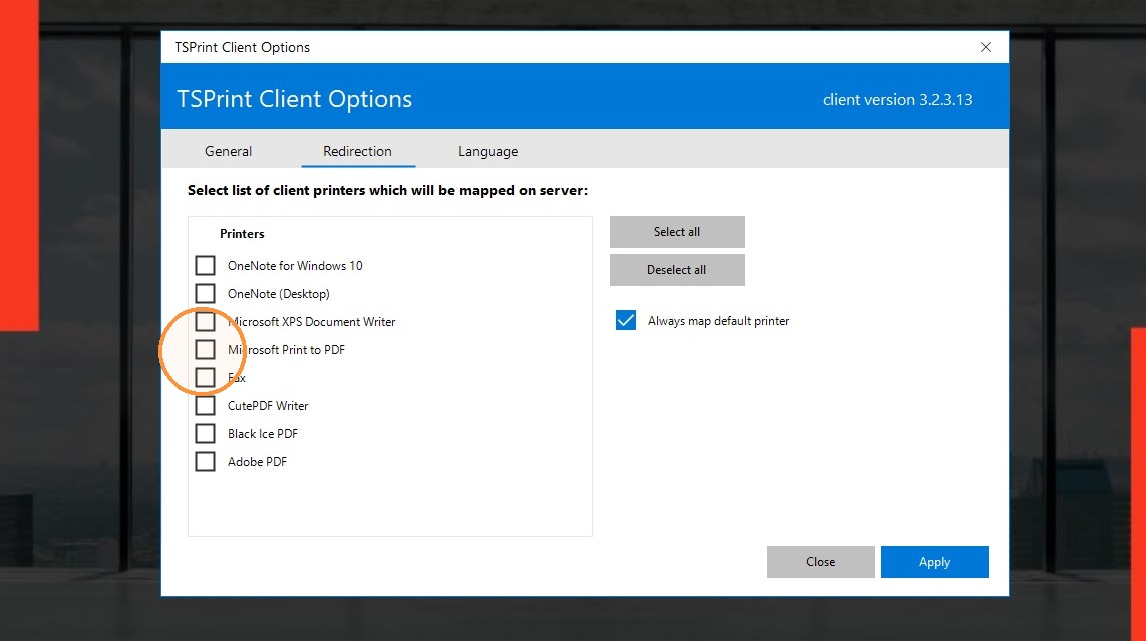Image resolution: width=1146 pixels, height=641 pixels.
Task: Click the Always map default printer label text
Action: click(718, 321)
